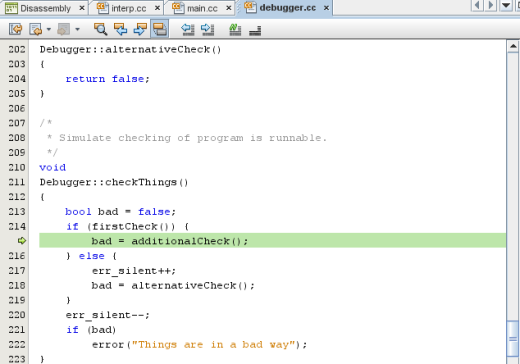Click the Shift Line Right icon
The image size is (520, 364).
click(207, 29)
